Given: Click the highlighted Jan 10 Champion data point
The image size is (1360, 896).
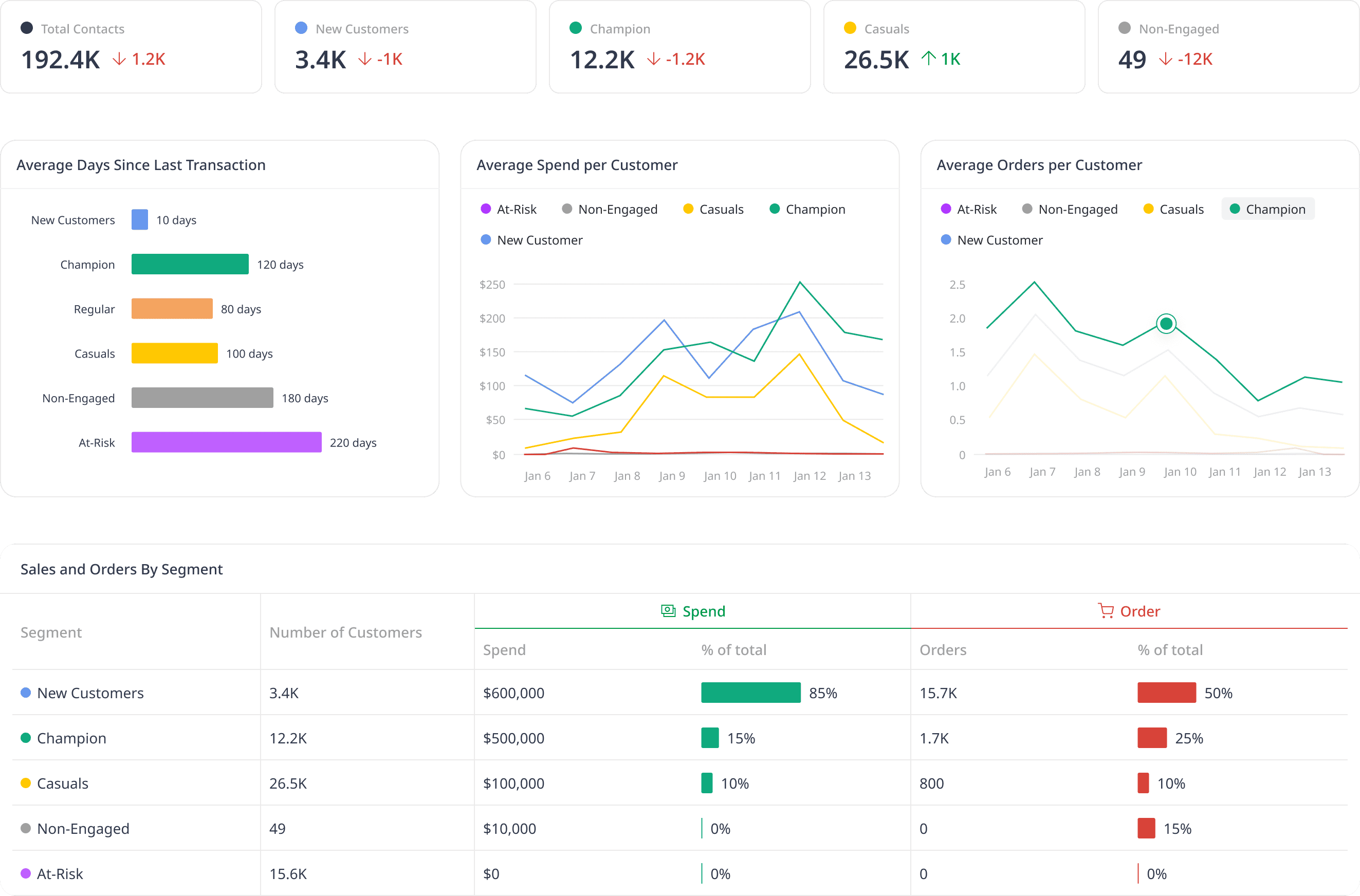Looking at the screenshot, I should point(1166,324).
